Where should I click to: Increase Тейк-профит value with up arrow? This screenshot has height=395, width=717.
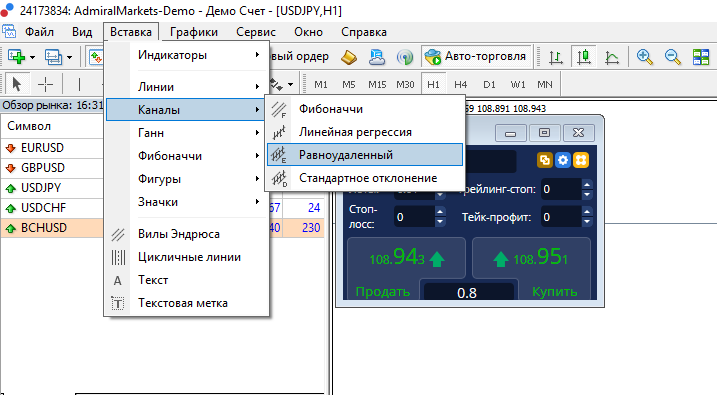(587, 212)
